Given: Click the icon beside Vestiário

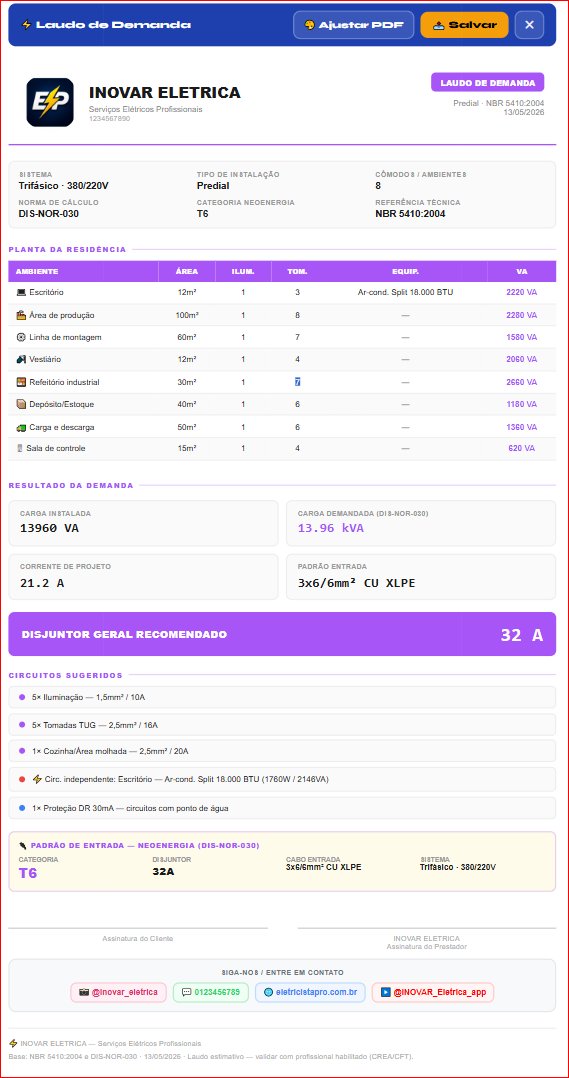Looking at the screenshot, I should [x=21, y=360].
